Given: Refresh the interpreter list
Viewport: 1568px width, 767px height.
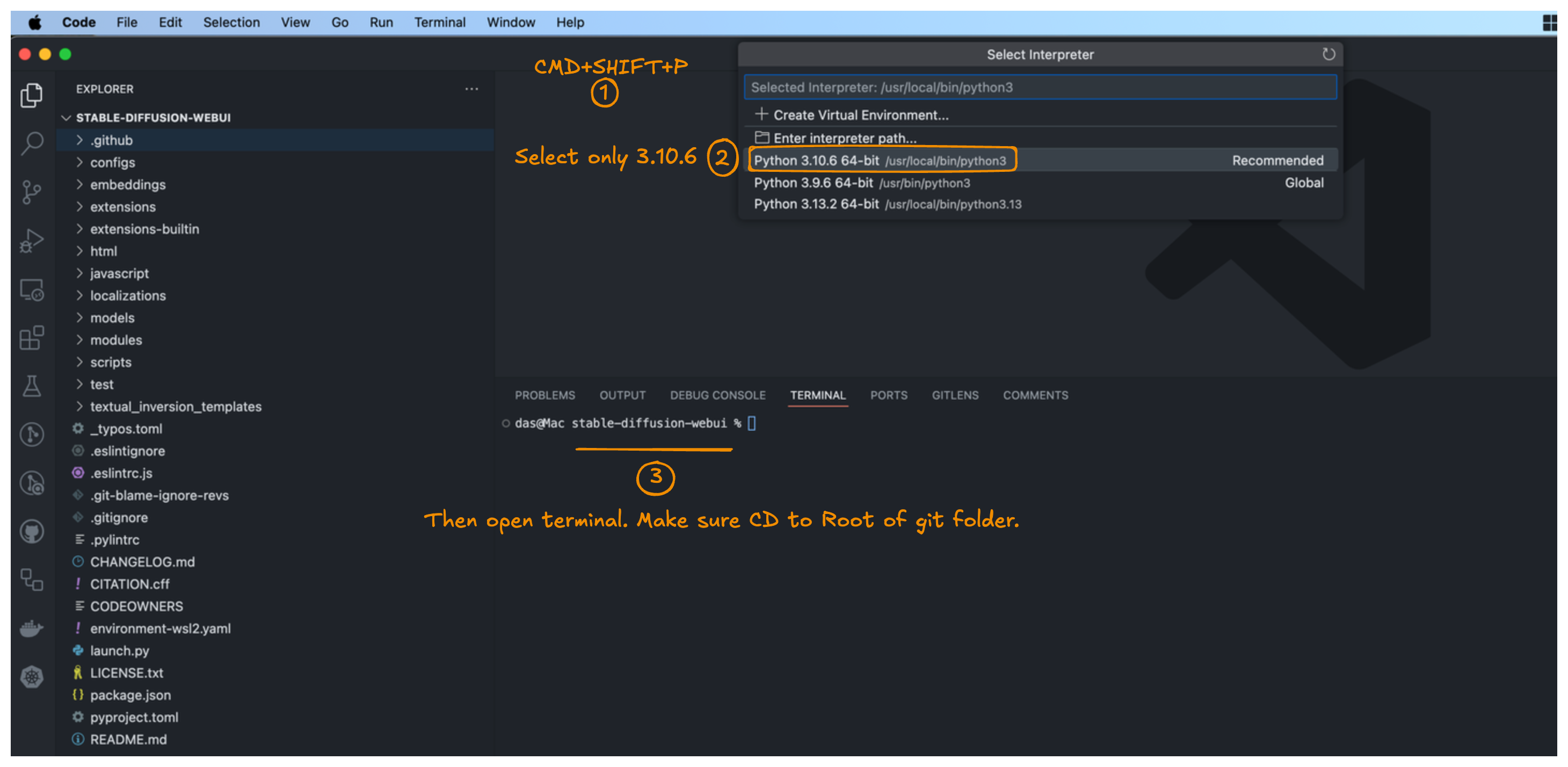Looking at the screenshot, I should pos(1328,54).
